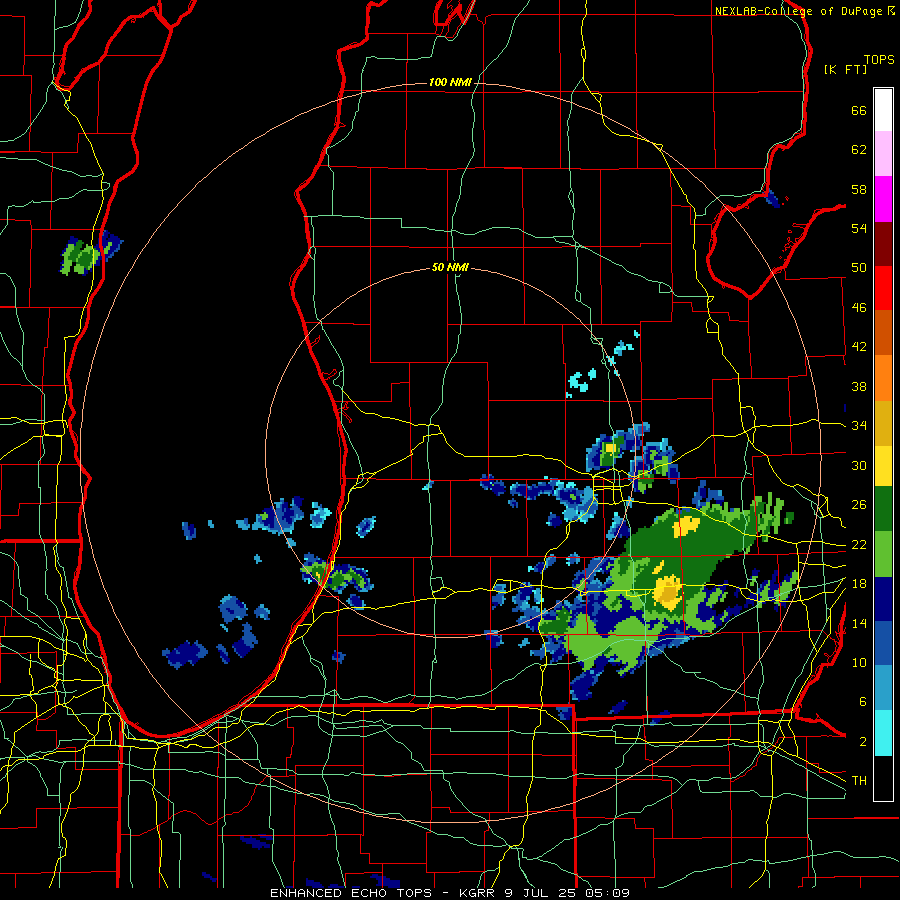Image resolution: width=900 pixels, height=900 pixels.
Task: Click the NEXLAB-College of DuPage credit text
Action: coord(804,11)
